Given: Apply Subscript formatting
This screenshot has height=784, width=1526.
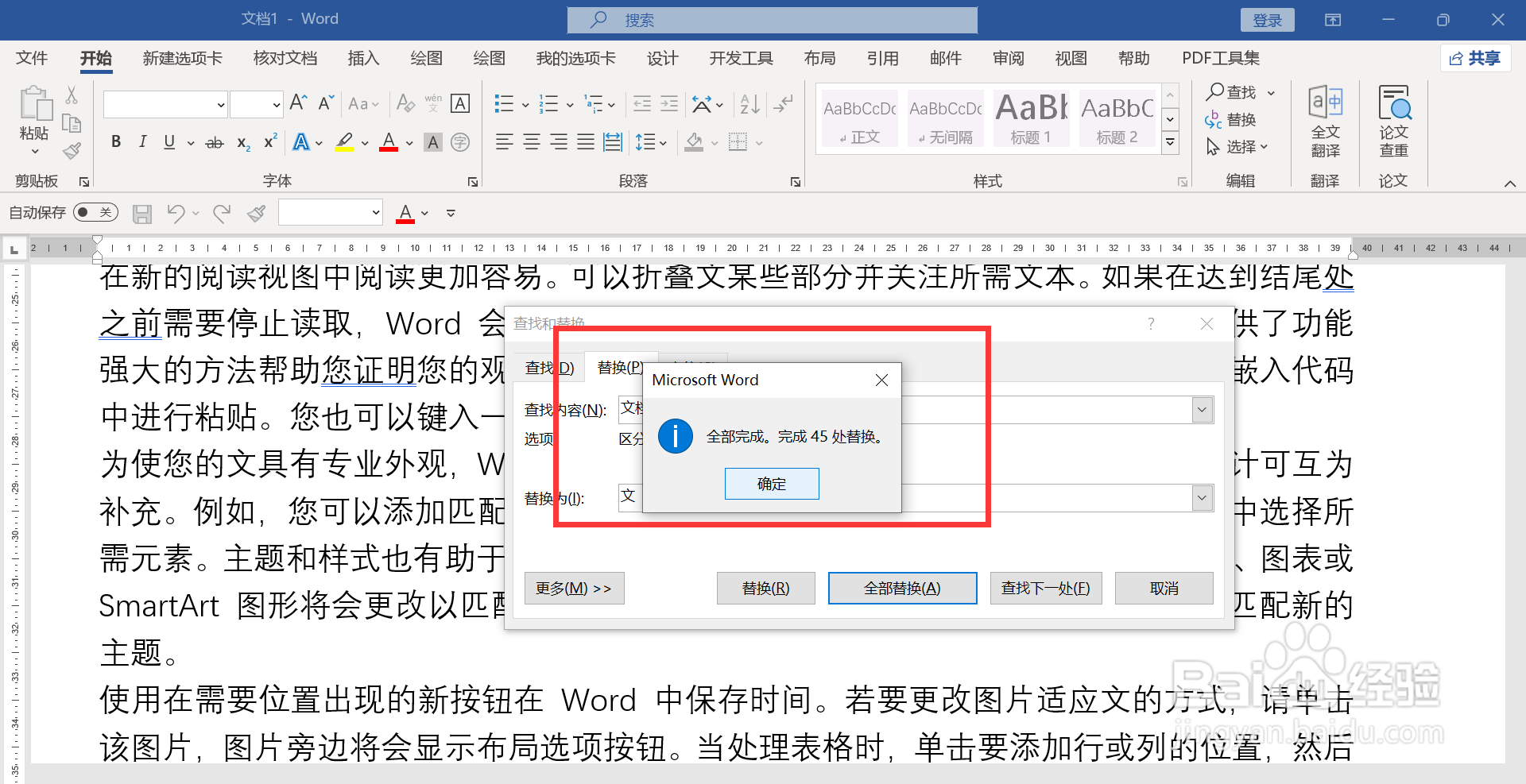Looking at the screenshot, I should point(243,143).
